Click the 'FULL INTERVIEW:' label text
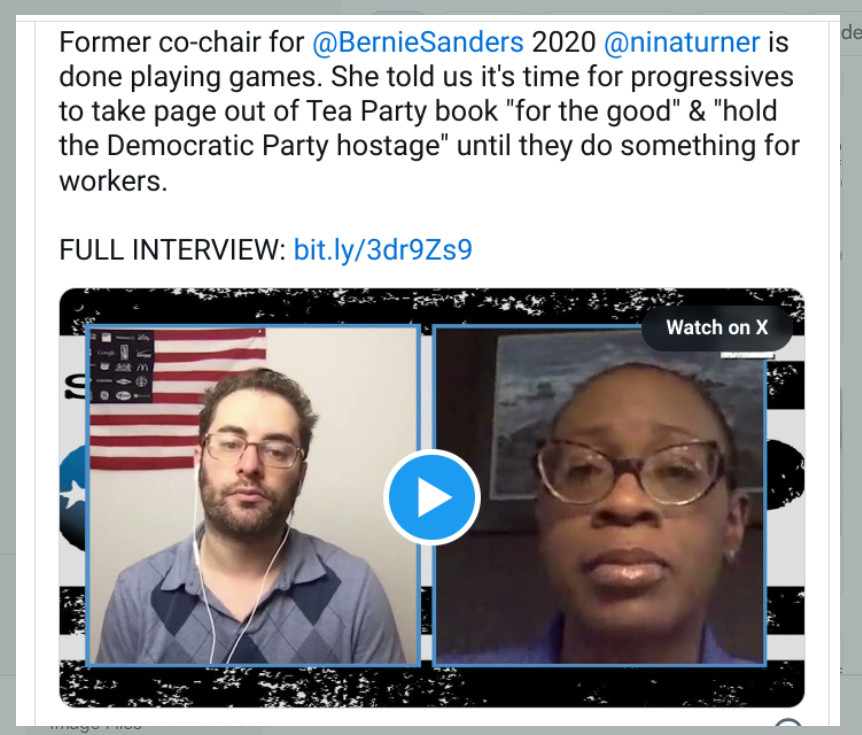Image resolution: width=862 pixels, height=735 pixels. pos(172,250)
